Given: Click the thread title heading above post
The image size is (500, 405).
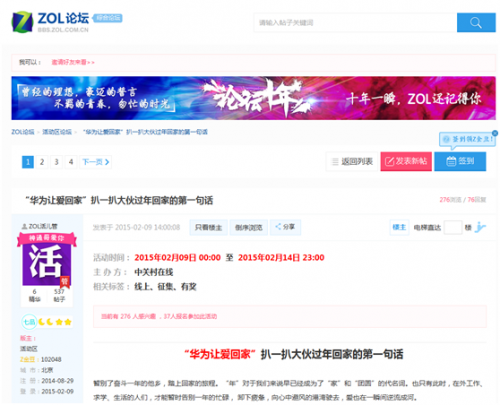Looking at the screenshot, I should pyautogui.click(x=119, y=200).
